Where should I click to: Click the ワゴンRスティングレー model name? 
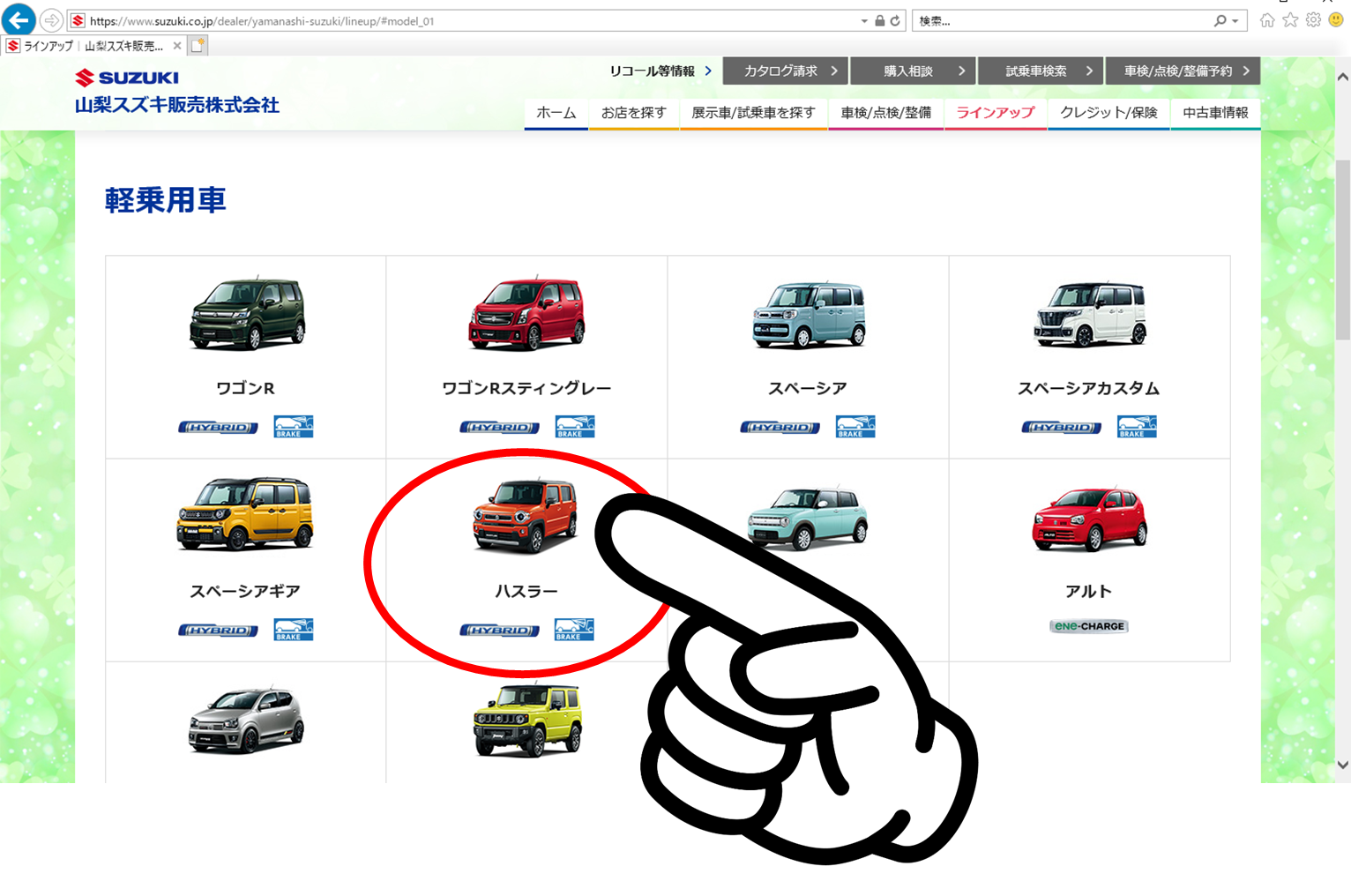tap(526, 388)
